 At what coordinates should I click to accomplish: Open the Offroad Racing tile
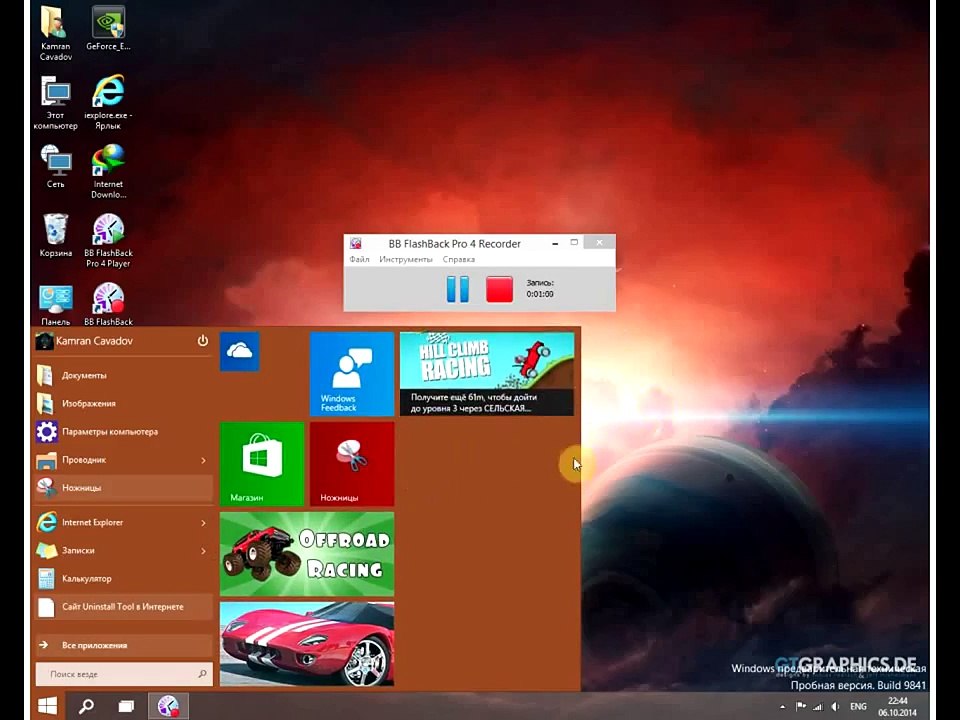307,554
